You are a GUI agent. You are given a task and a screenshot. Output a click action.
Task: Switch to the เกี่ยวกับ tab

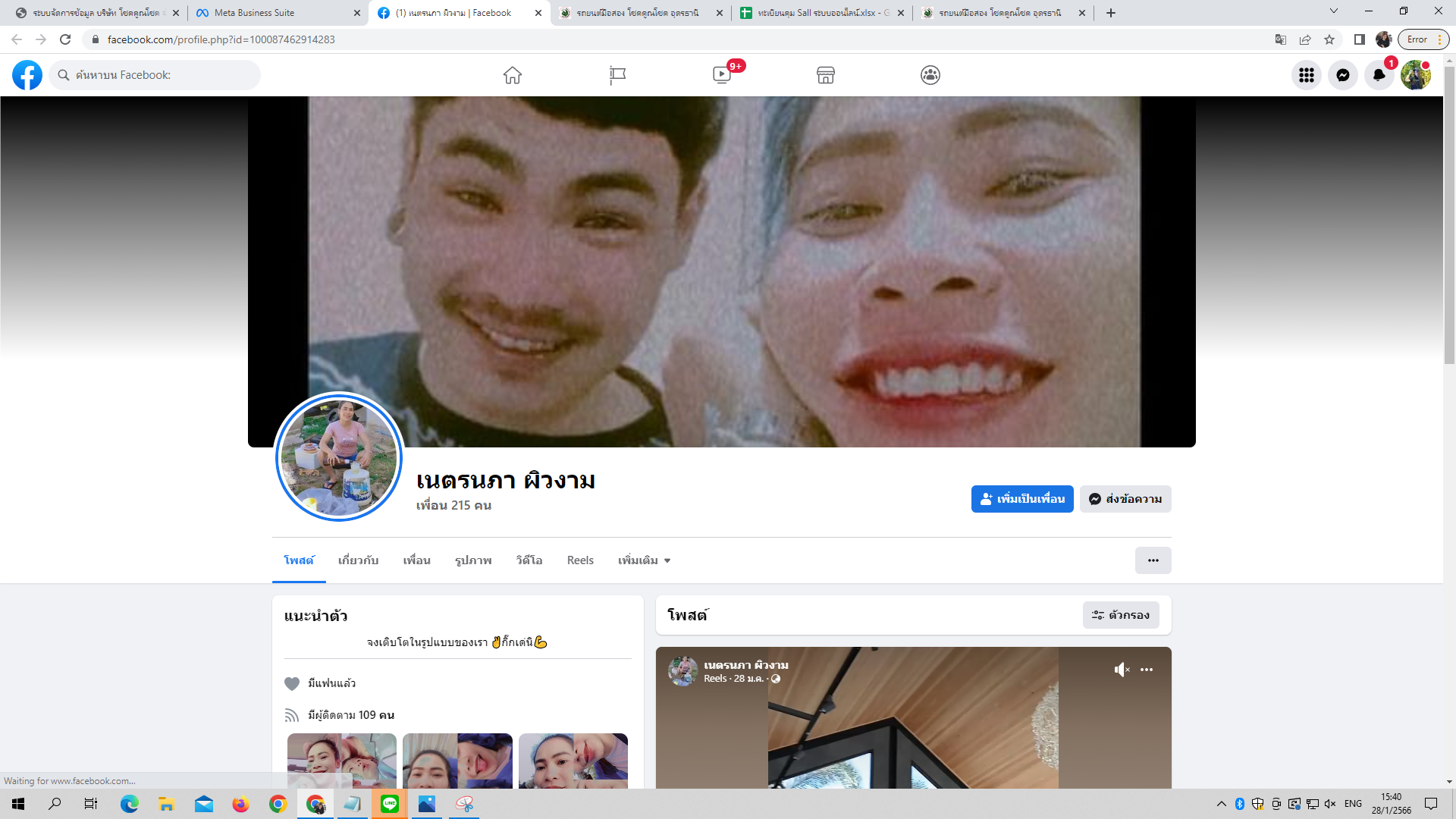pyautogui.click(x=358, y=560)
